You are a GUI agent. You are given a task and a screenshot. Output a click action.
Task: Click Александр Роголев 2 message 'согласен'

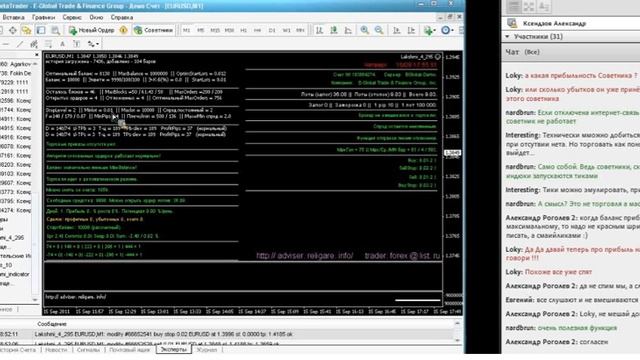click(x=593, y=342)
